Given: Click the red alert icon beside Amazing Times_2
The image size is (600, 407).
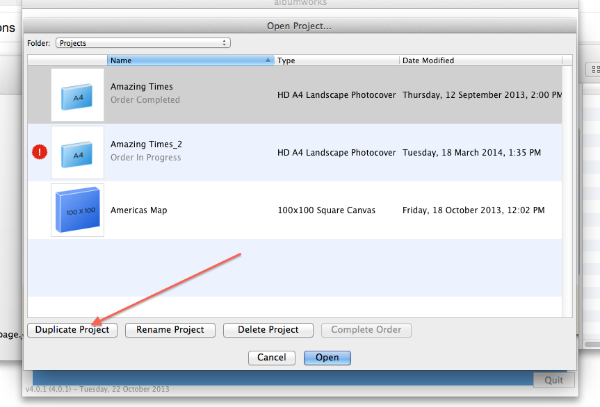Looking at the screenshot, I should click(40, 152).
